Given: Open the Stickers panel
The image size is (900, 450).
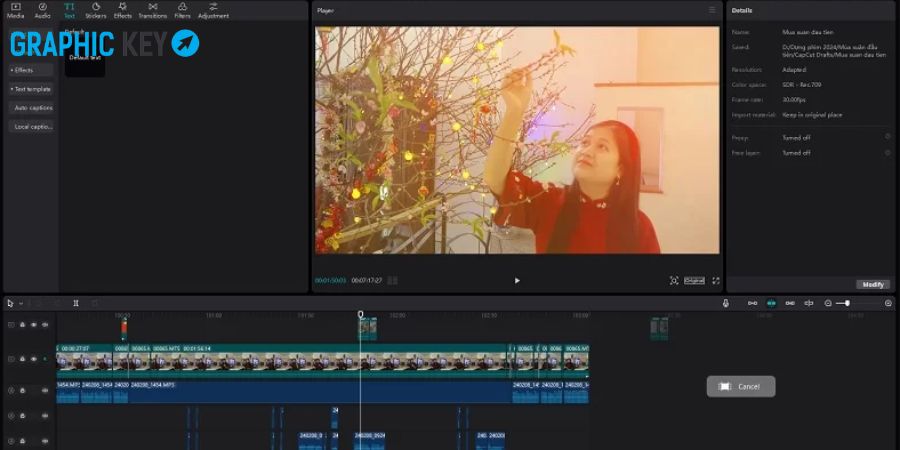Looking at the screenshot, I should [x=96, y=10].
